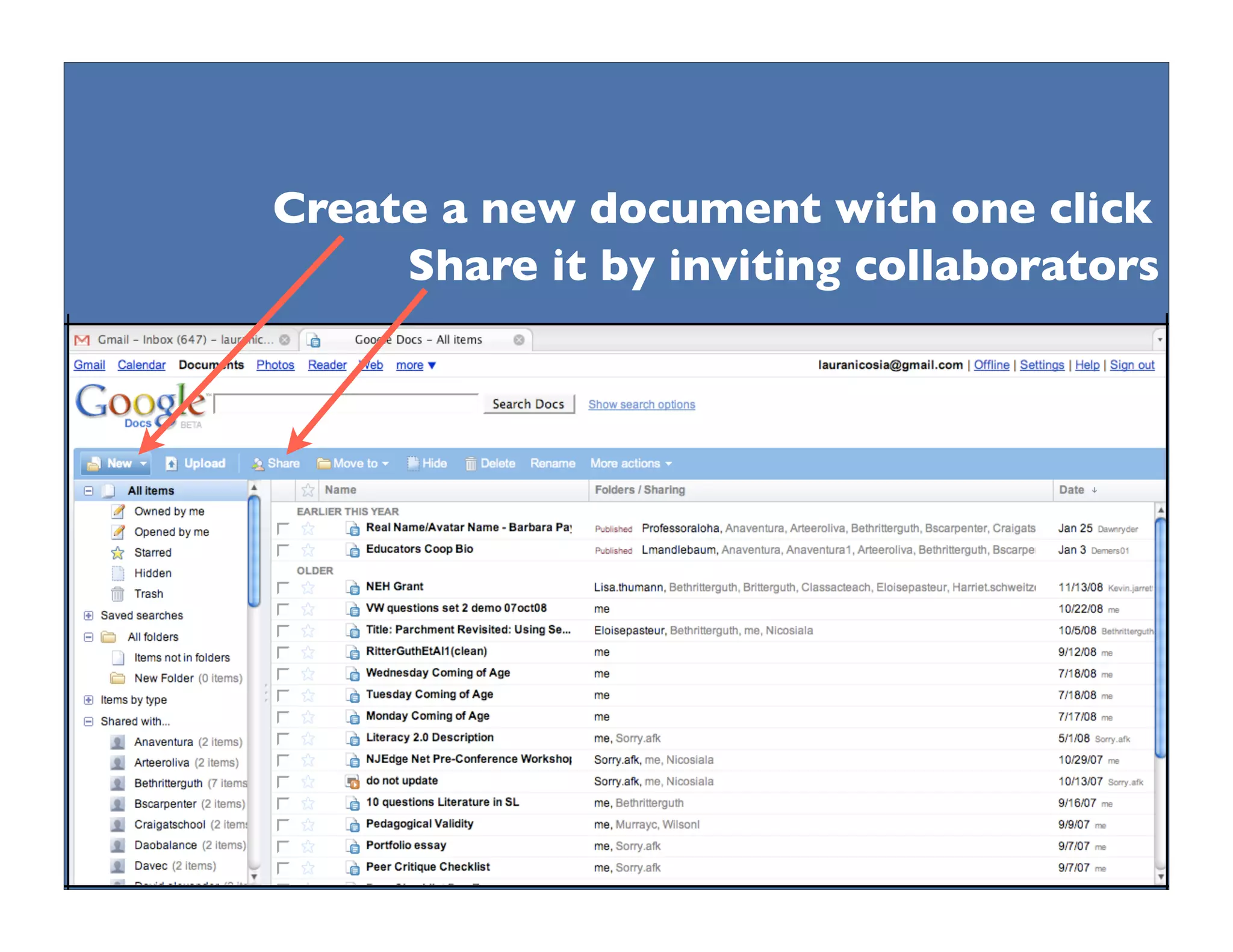Collapse the All folders node

89,637
